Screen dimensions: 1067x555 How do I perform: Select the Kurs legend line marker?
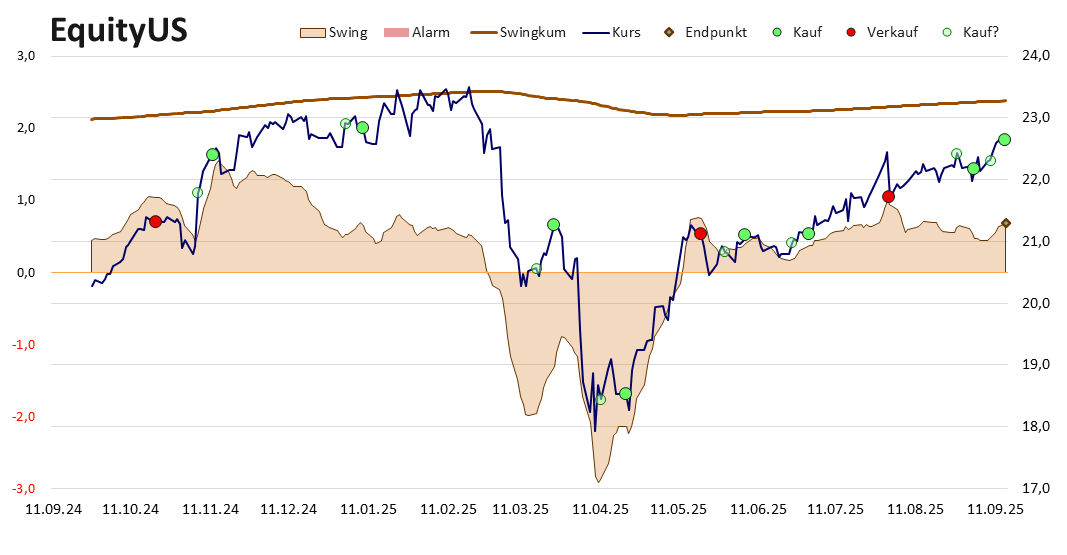595,33
